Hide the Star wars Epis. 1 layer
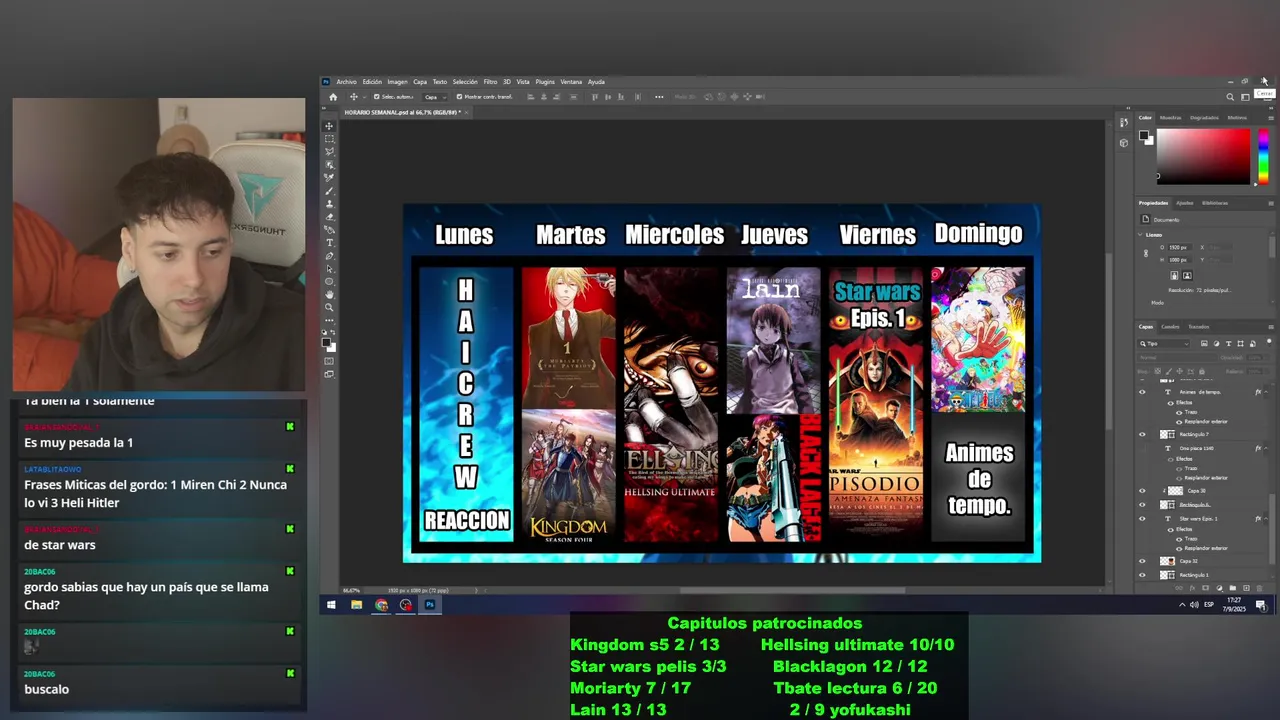This screenshot has width=1280, height=720. pos(1142,519)
